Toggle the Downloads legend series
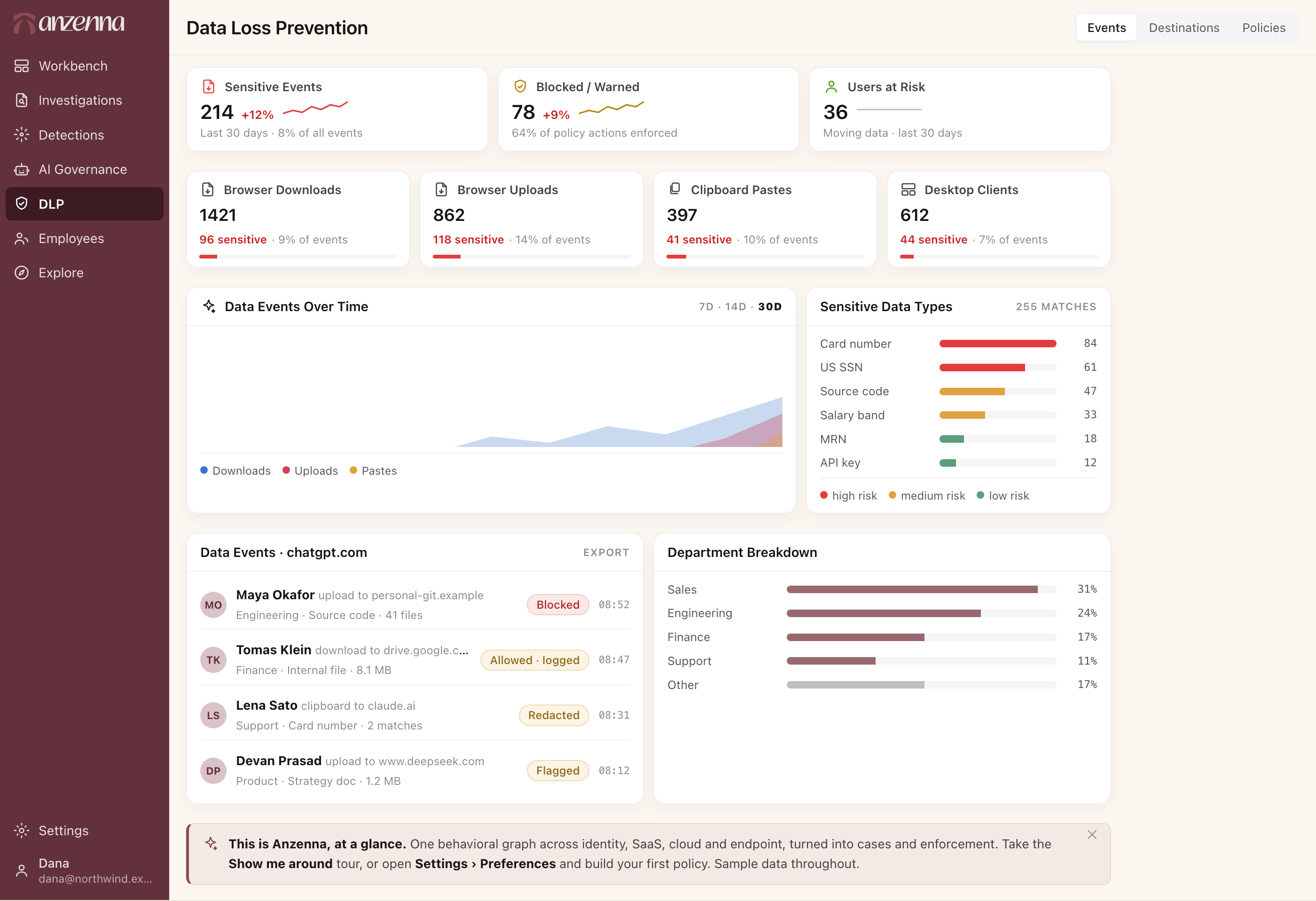 (x=235, y=470)
